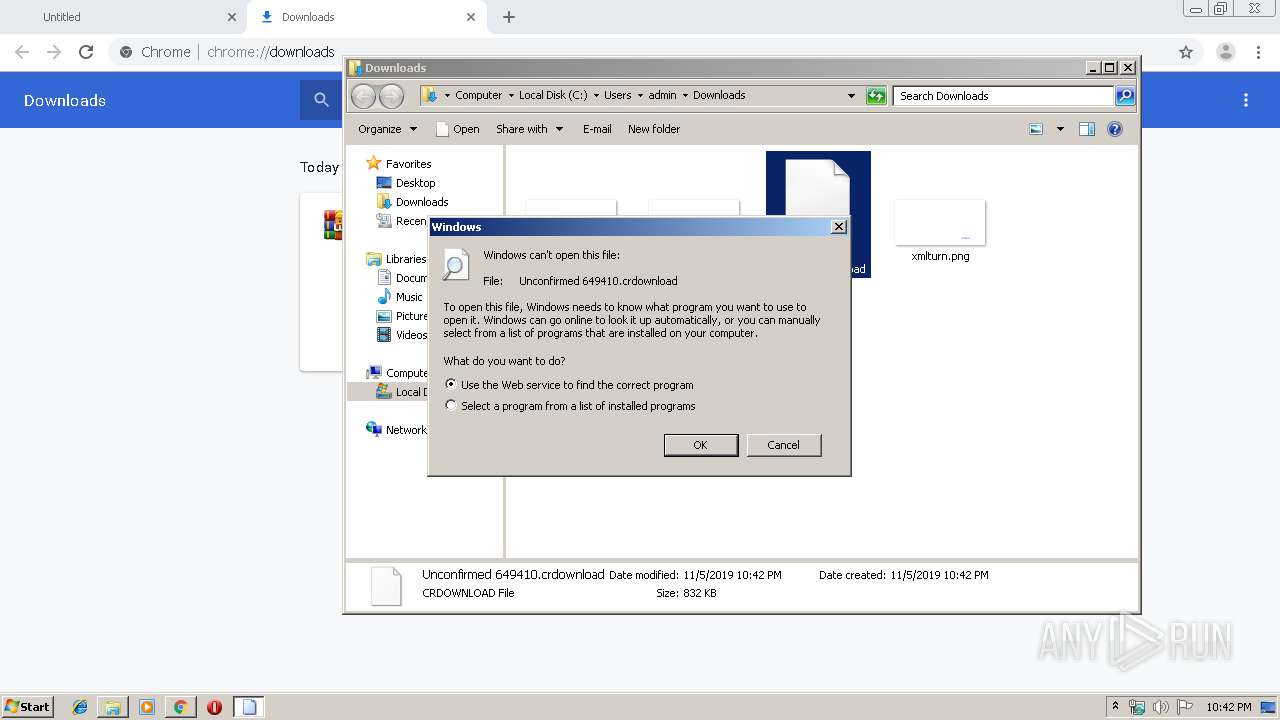Bookmark this page with star icon

point(1186,52)
